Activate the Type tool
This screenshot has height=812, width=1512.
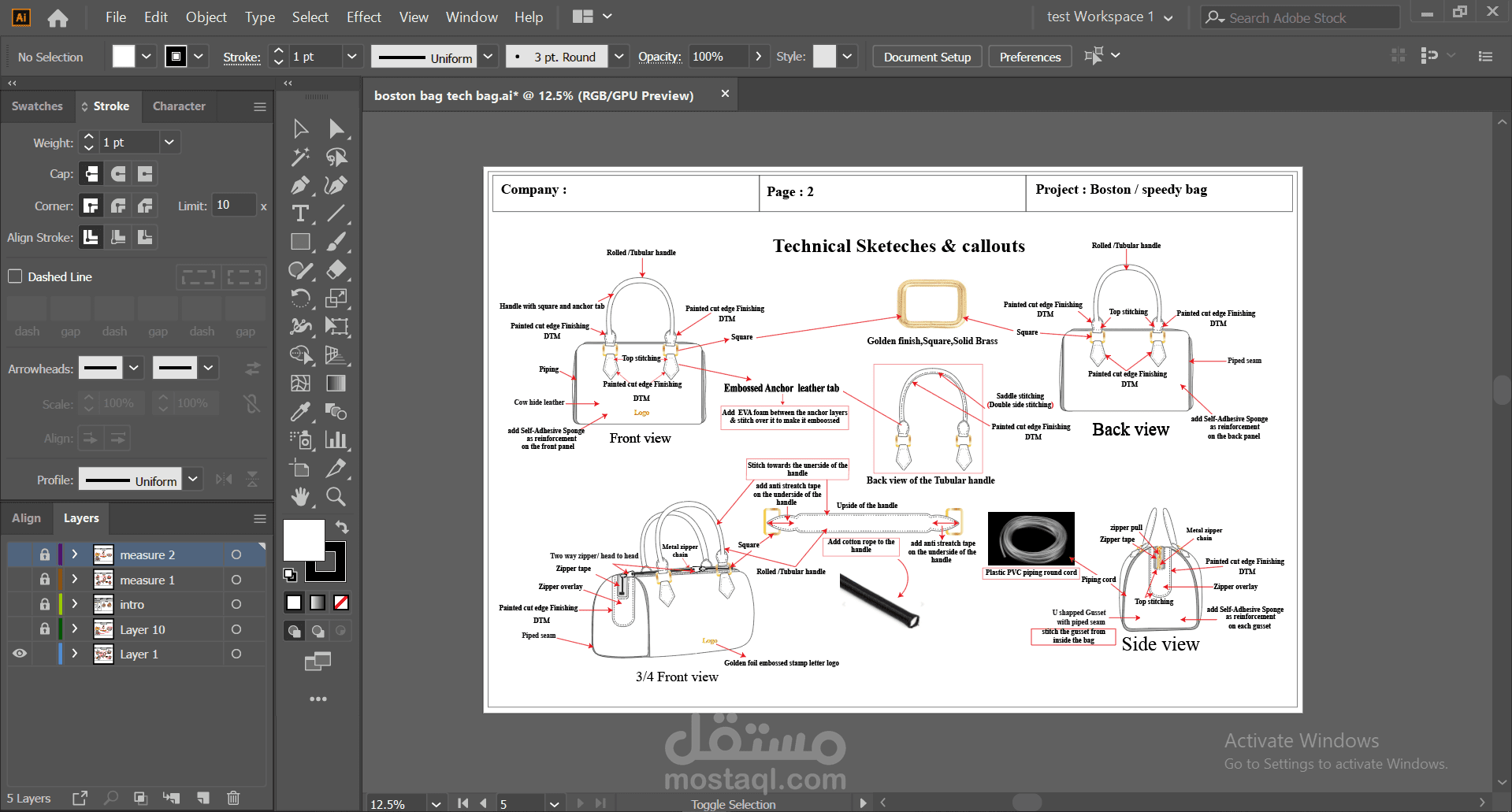click(300, 213)
